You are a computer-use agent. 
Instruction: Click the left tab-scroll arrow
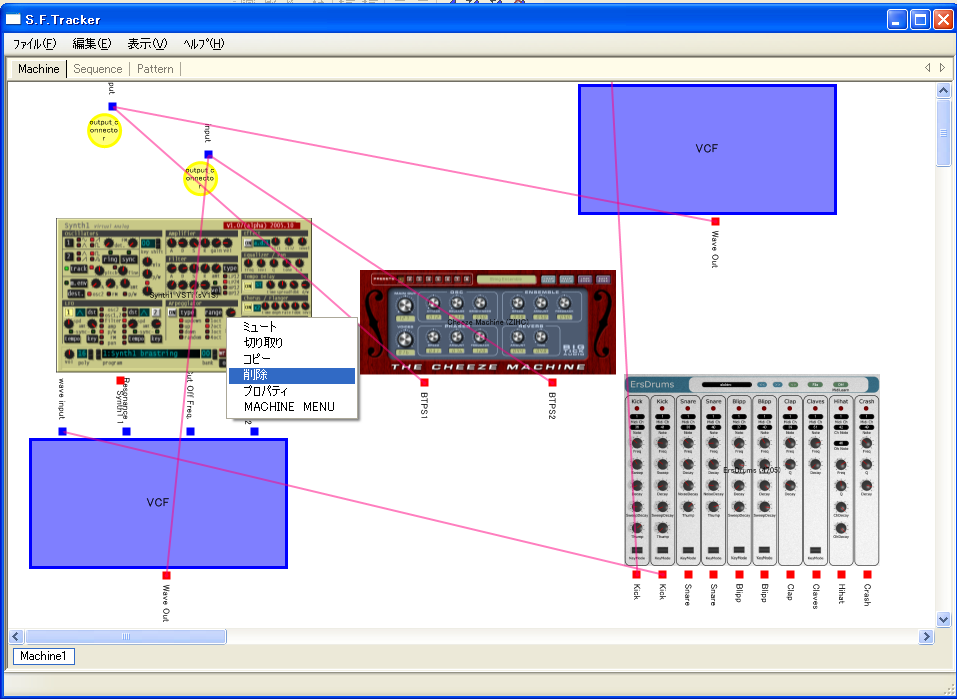coord(926,68)
